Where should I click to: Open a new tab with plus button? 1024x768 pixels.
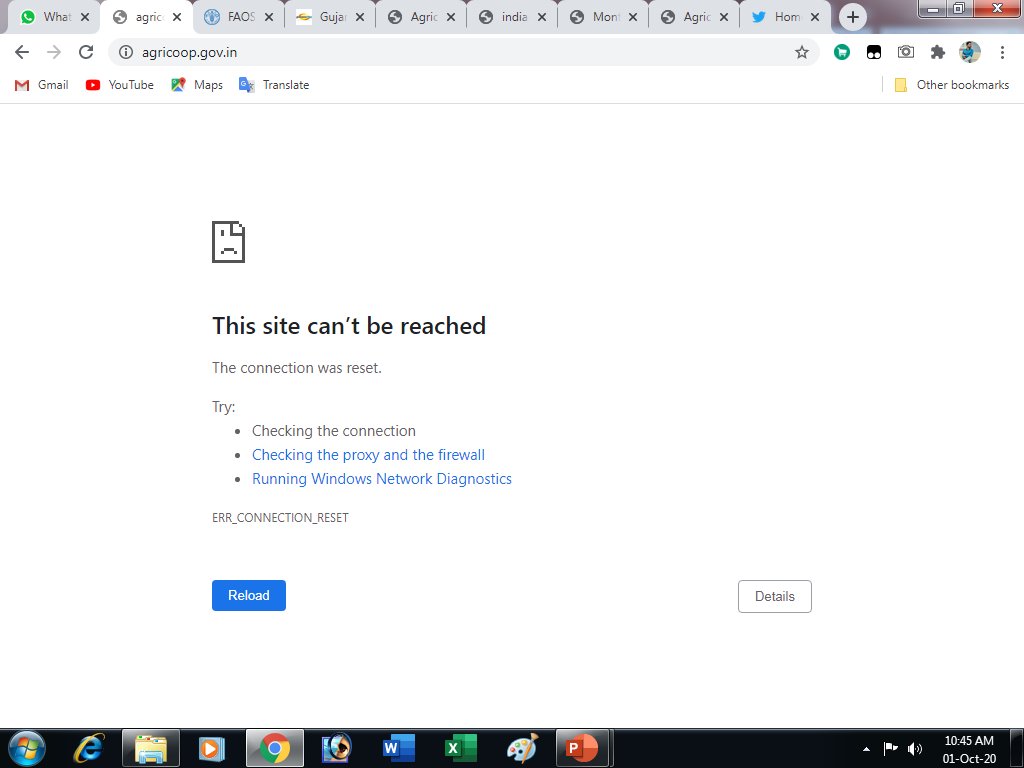(x=852, y=17)
